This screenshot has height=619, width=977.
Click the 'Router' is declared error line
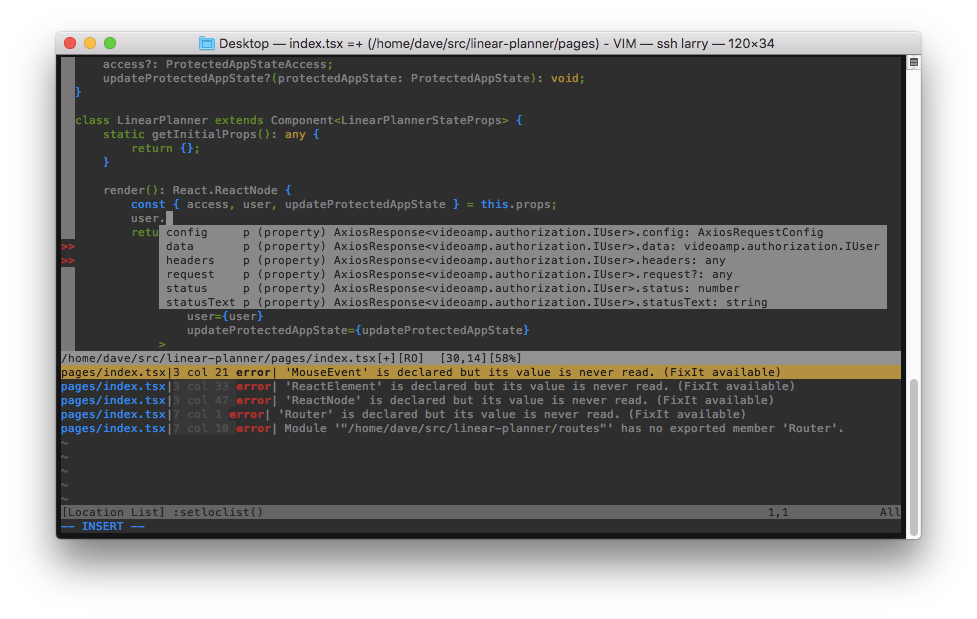403,415
